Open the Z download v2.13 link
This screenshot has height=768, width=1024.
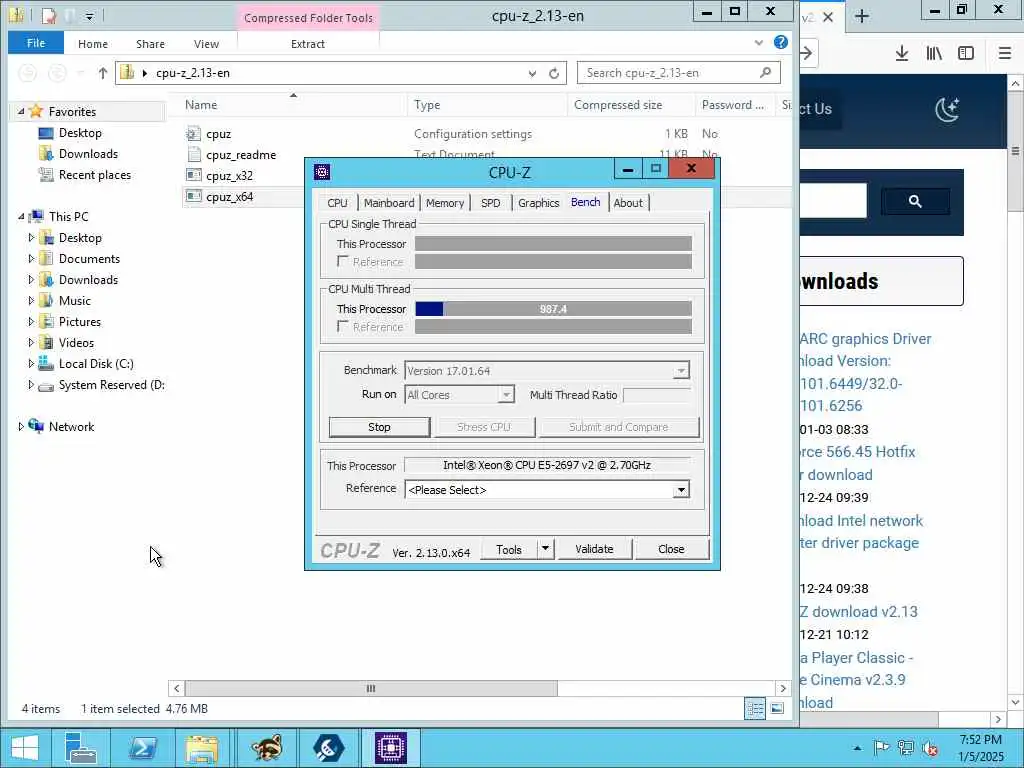tap(859, 612)
